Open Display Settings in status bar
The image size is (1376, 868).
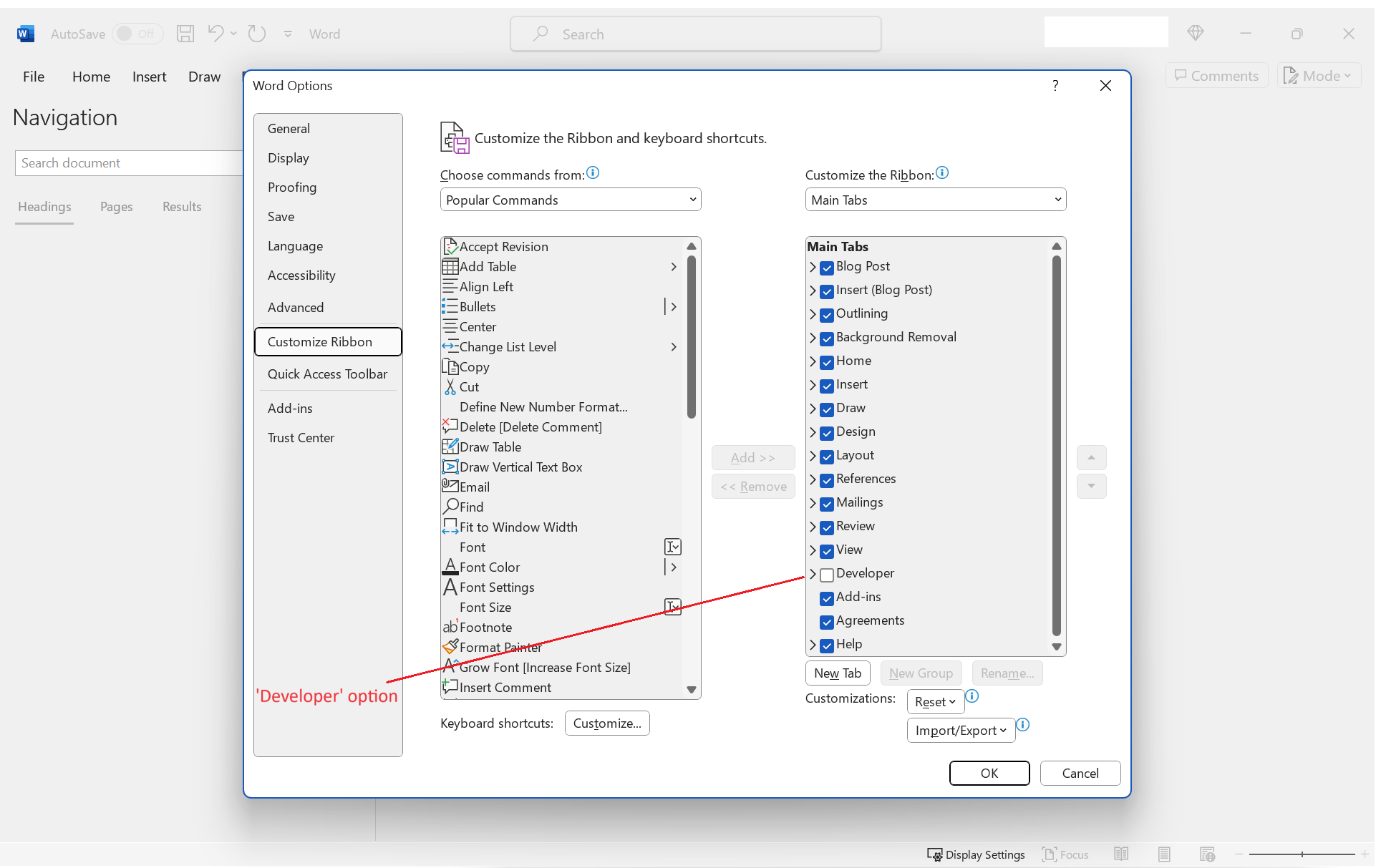(x=976, y=854)
